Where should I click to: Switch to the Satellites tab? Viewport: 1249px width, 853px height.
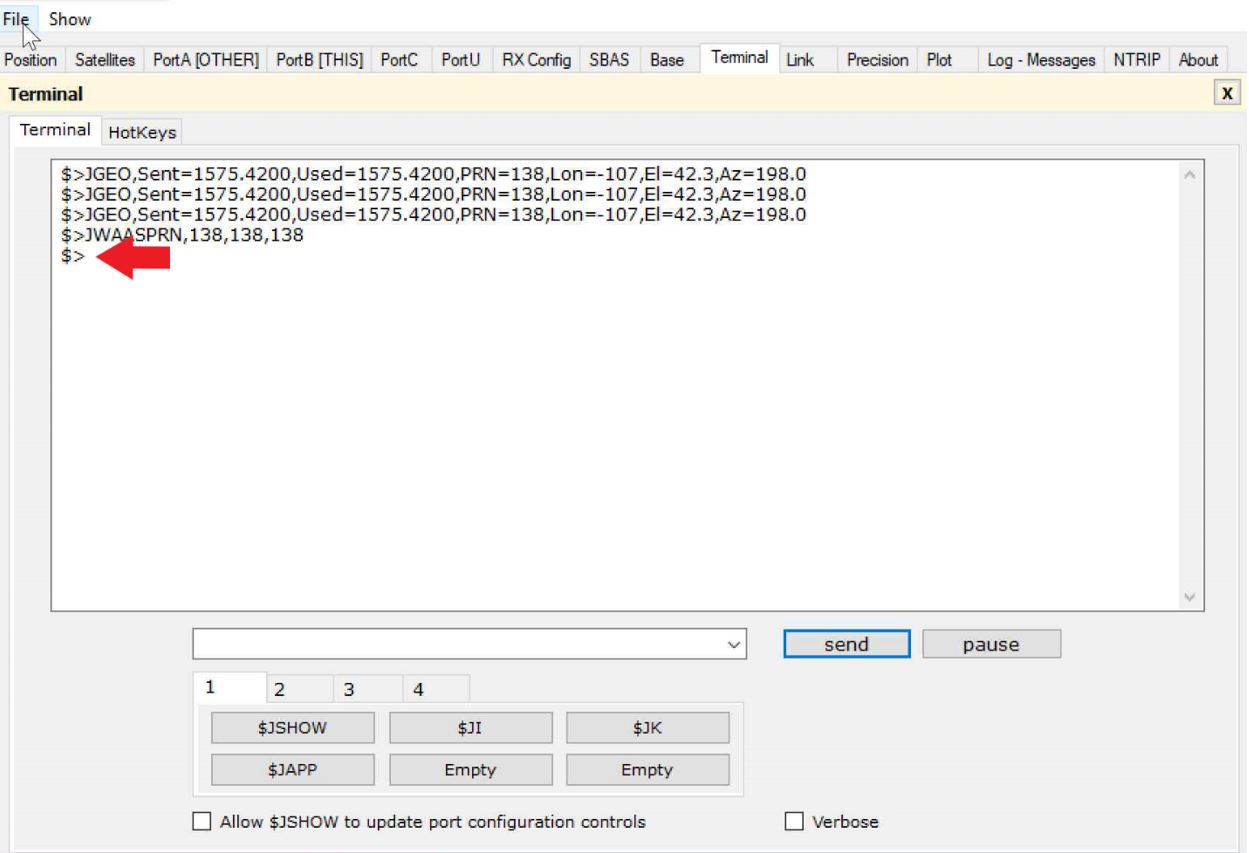(105, 60)
